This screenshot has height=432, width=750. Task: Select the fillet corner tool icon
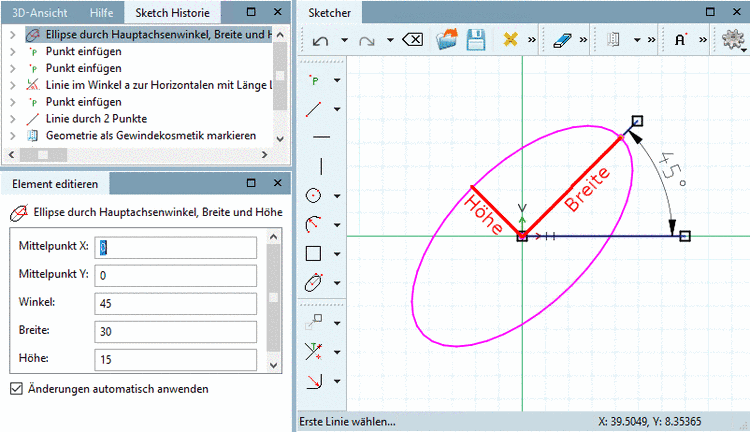(314, 381)
